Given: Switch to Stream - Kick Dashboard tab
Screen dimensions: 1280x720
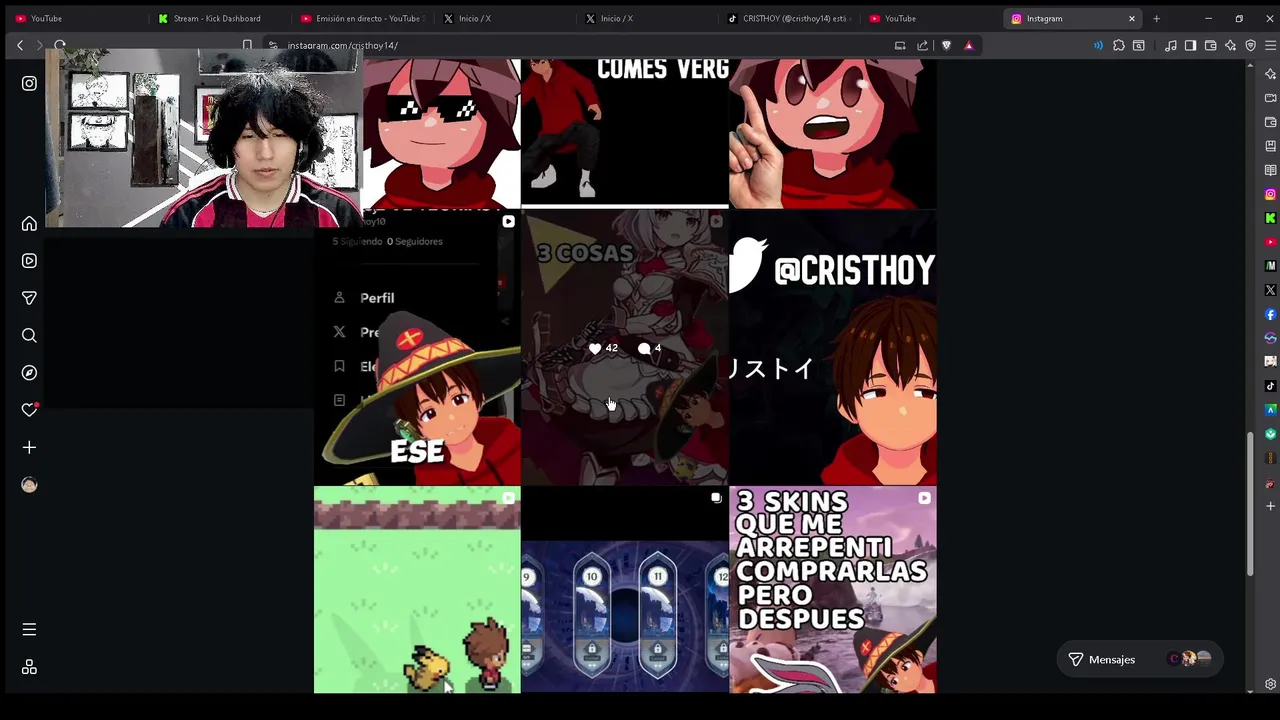Looking at the screenshot, I should pos(217,18).
